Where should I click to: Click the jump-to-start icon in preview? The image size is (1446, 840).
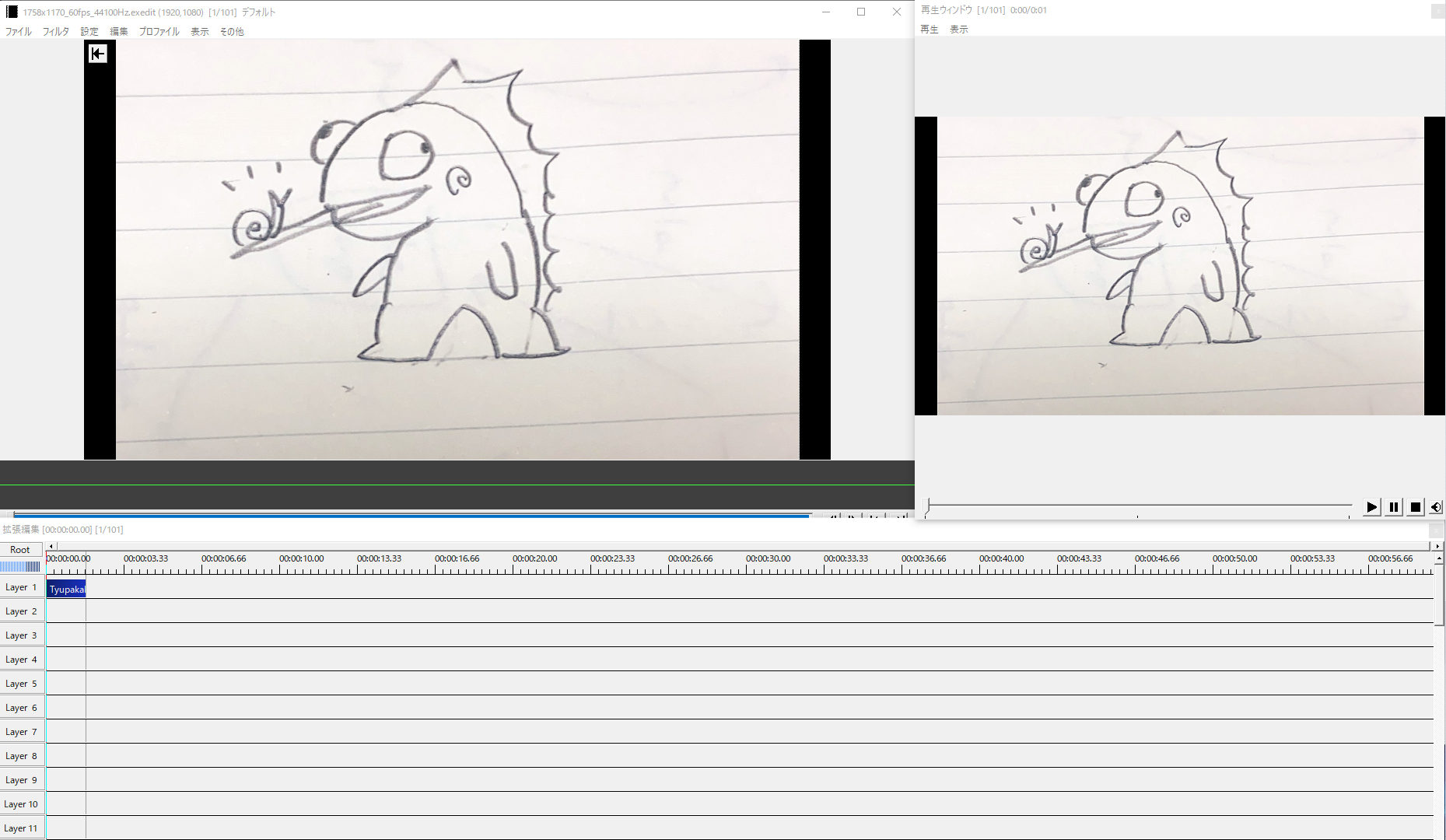pyautogui.click(x=97, y=54)
